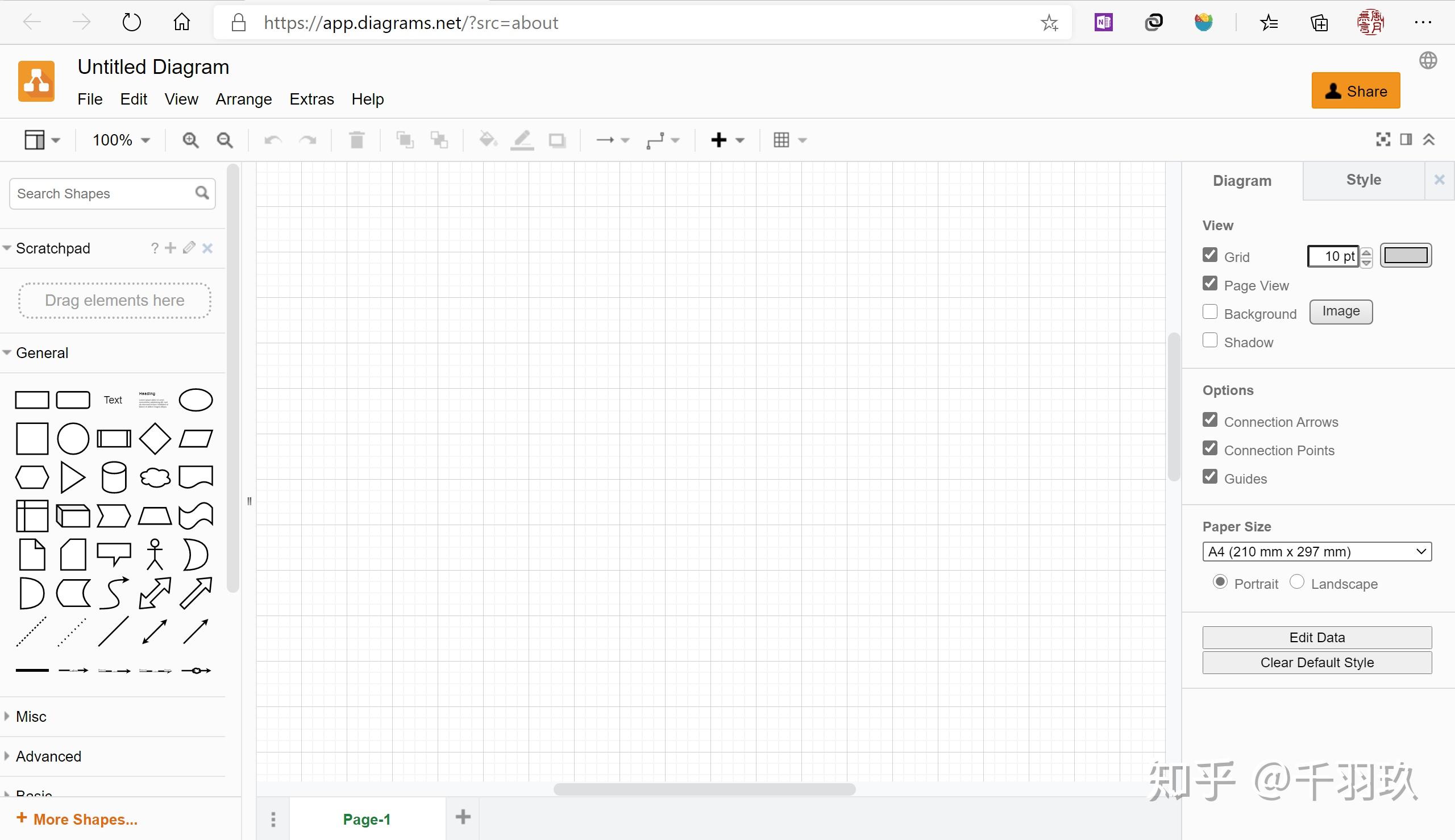Click the Zoom Out magnifier icon
The width and height of the screenshot is (1455, 840).
(225, 140)
